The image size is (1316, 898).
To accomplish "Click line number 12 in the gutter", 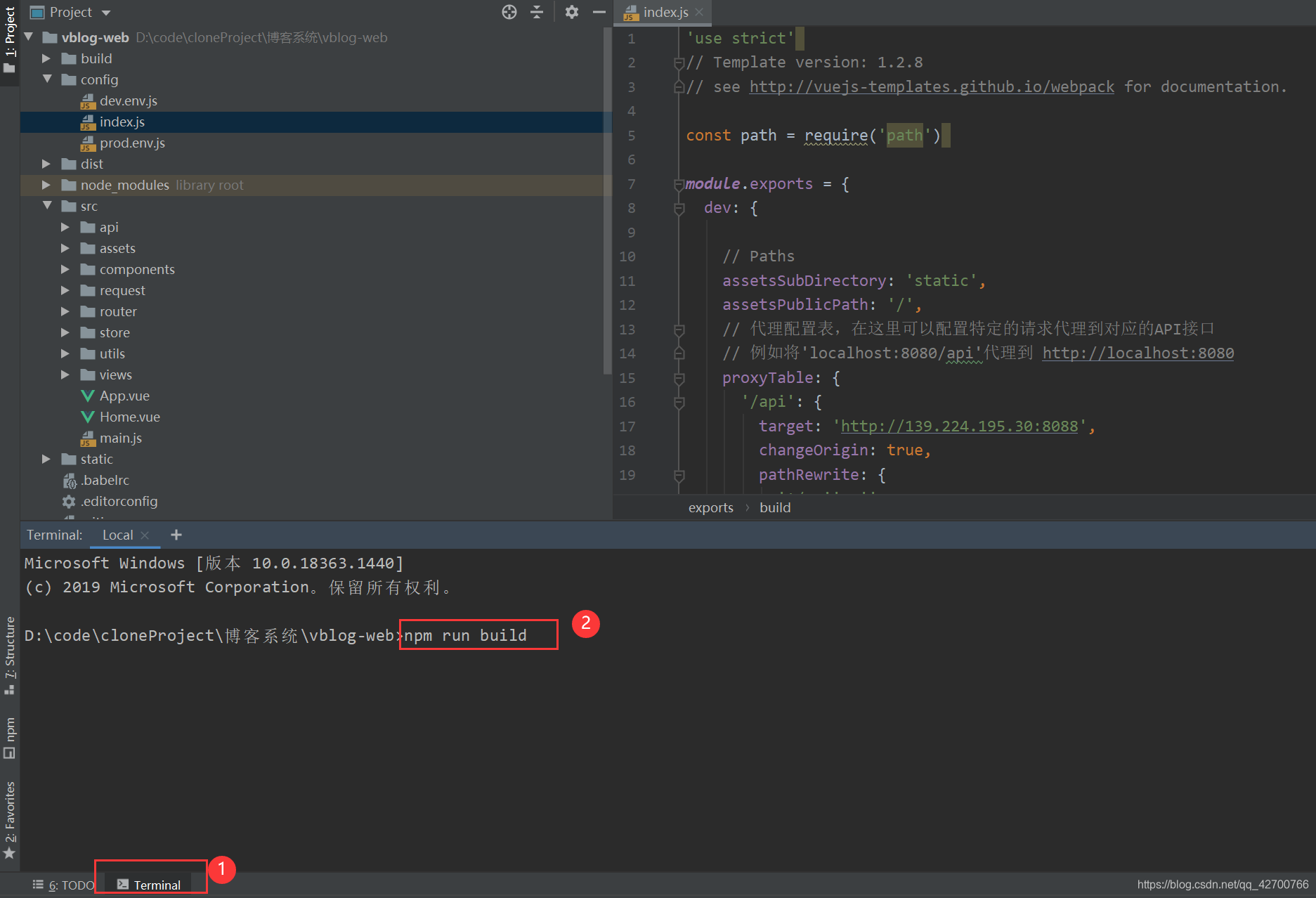I will click(627, 305).
